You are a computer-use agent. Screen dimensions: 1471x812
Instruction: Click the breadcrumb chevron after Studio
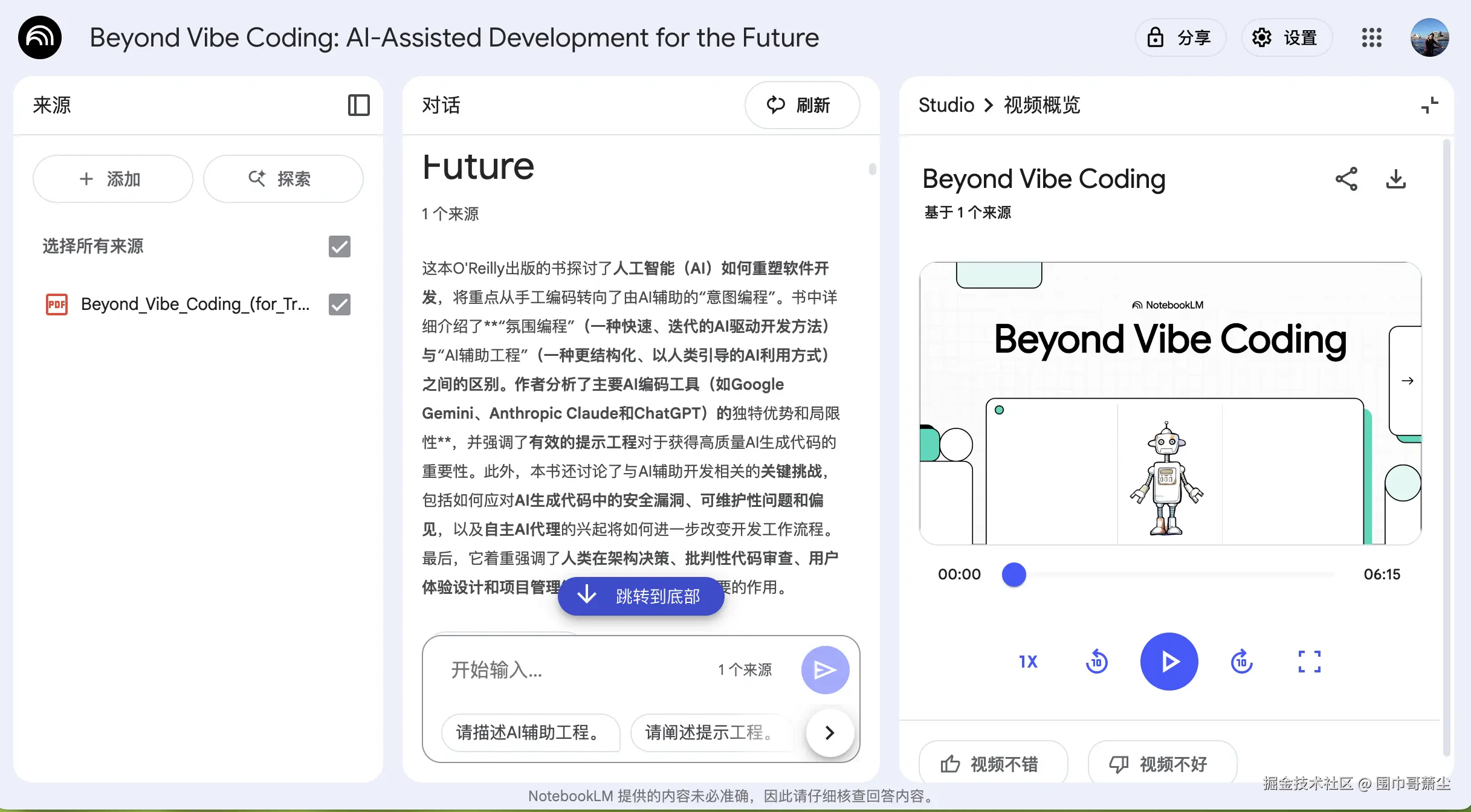[x=989, y=105]
